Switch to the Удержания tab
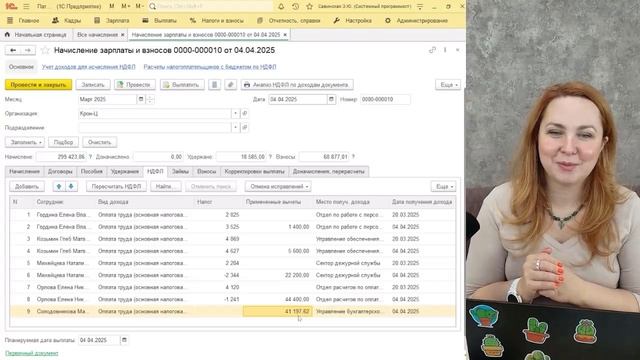The image size is (640, 360). coord(125,171)
